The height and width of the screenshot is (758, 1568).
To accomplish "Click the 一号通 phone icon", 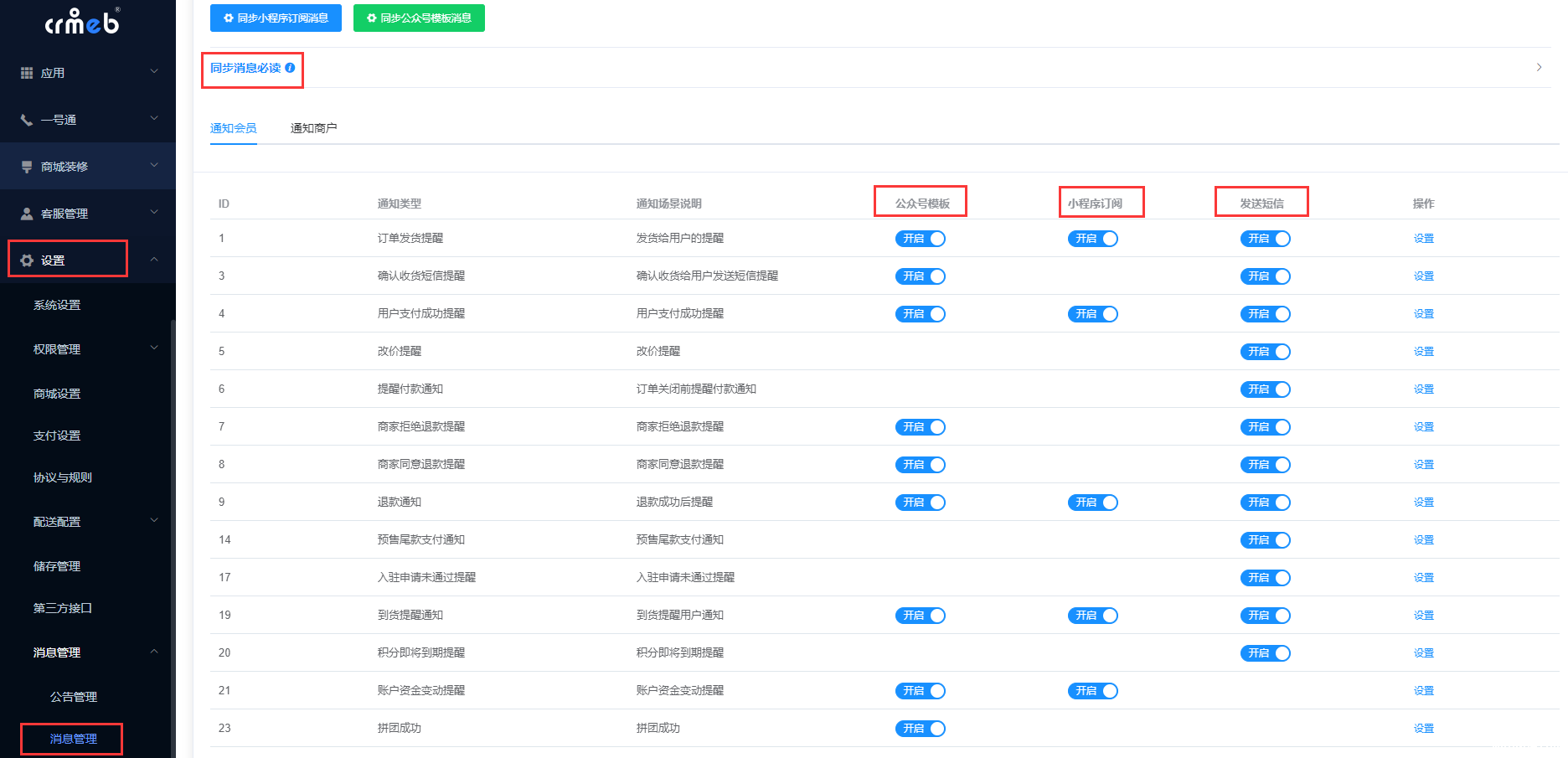I will 27,120.
